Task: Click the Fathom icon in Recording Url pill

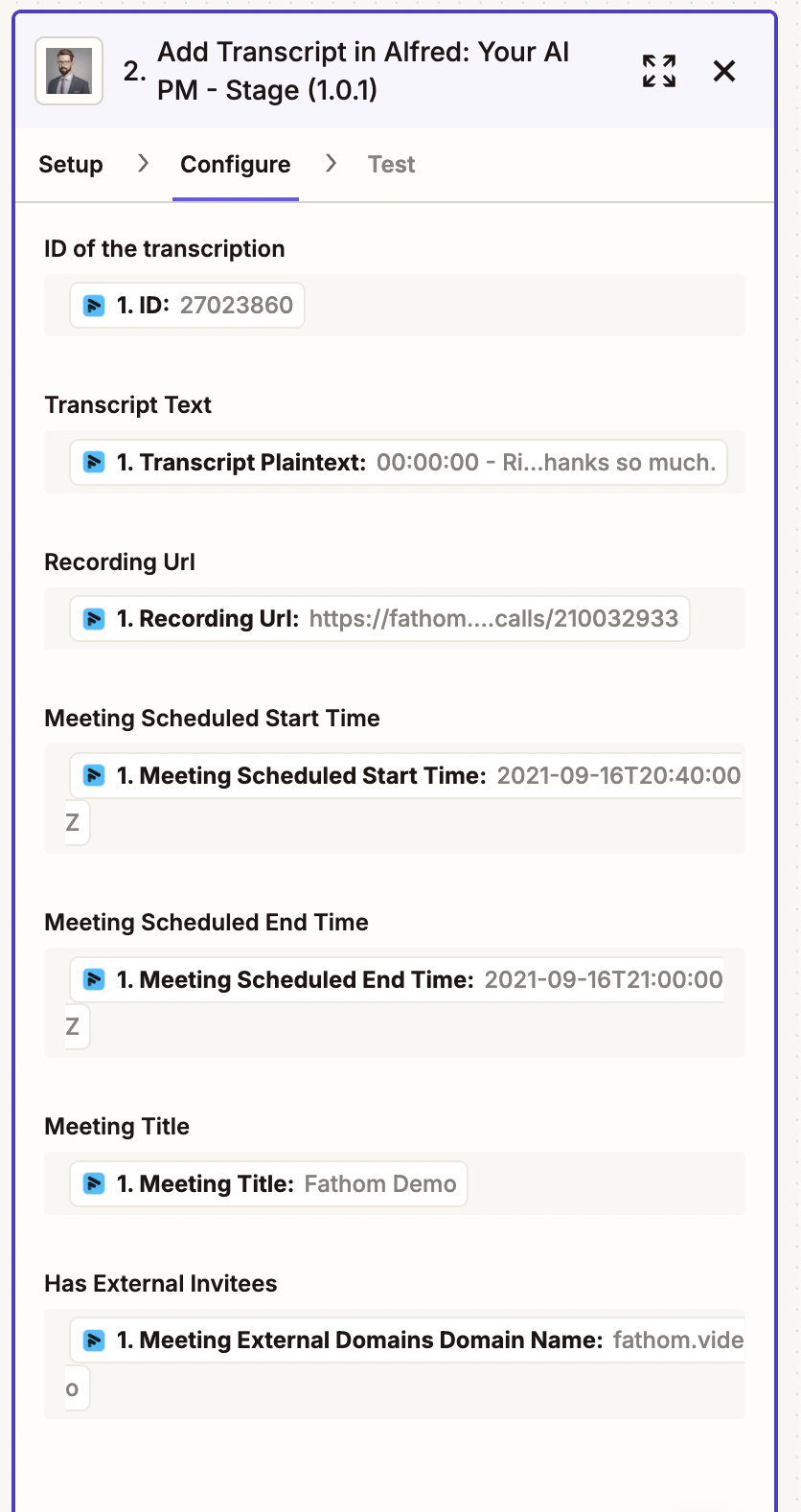Action: (94, 619)
